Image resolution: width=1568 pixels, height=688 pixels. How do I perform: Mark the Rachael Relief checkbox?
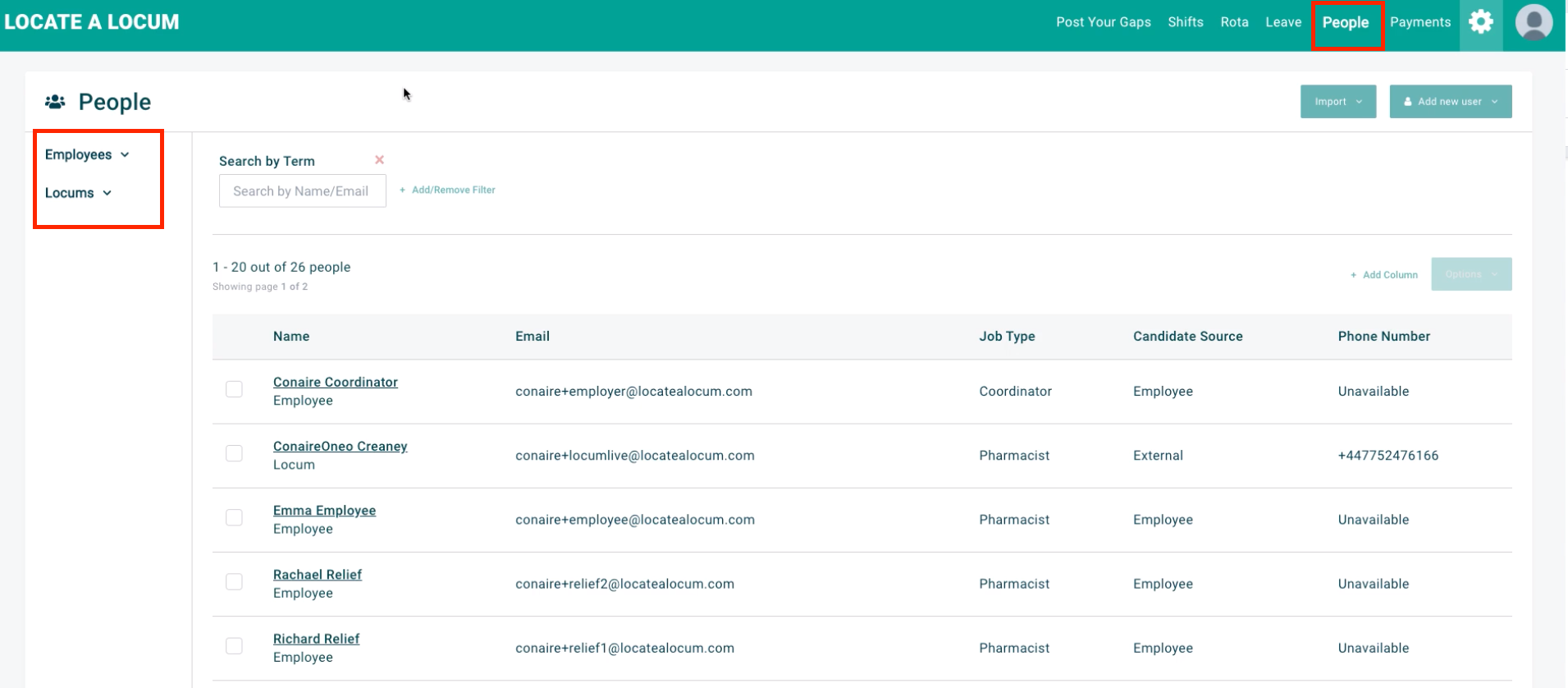234,581
